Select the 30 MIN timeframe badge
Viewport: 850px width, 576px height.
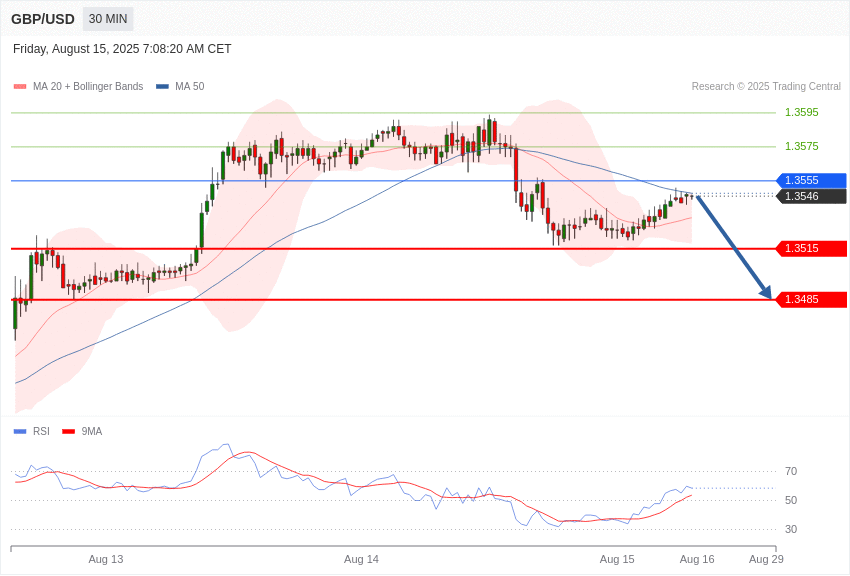(108, 19)
